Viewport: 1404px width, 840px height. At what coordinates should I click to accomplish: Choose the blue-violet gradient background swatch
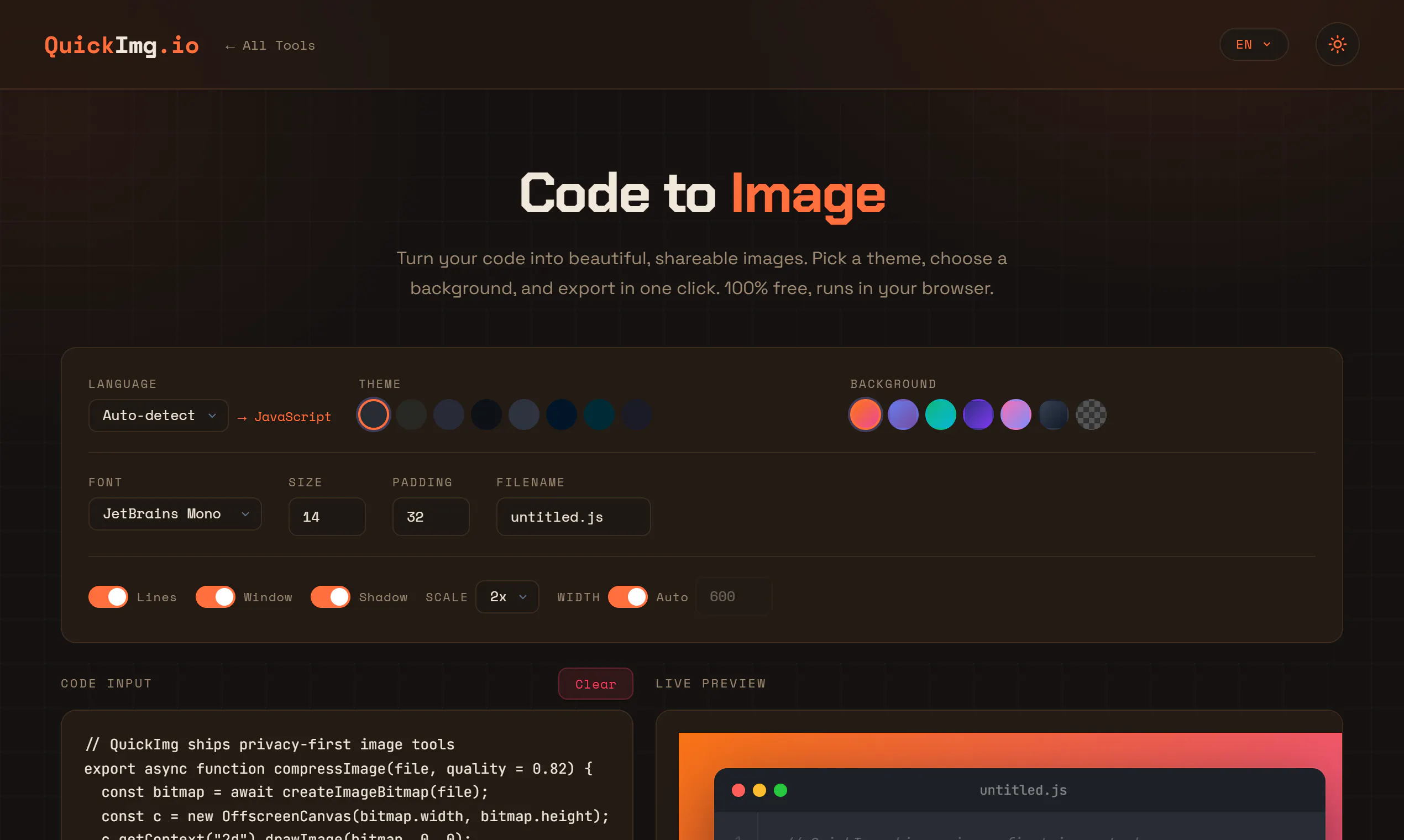tap(903, 415)
